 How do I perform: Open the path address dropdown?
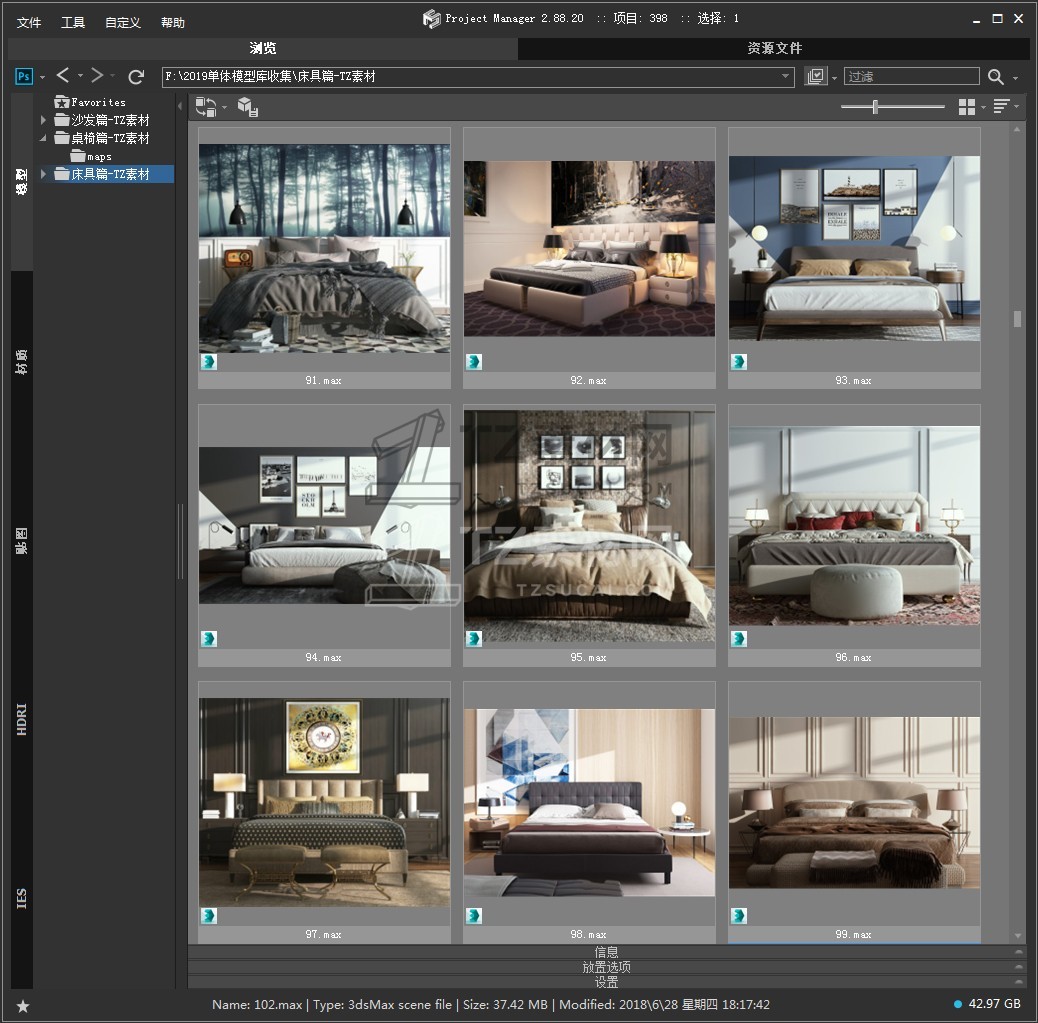pos(786,76)
